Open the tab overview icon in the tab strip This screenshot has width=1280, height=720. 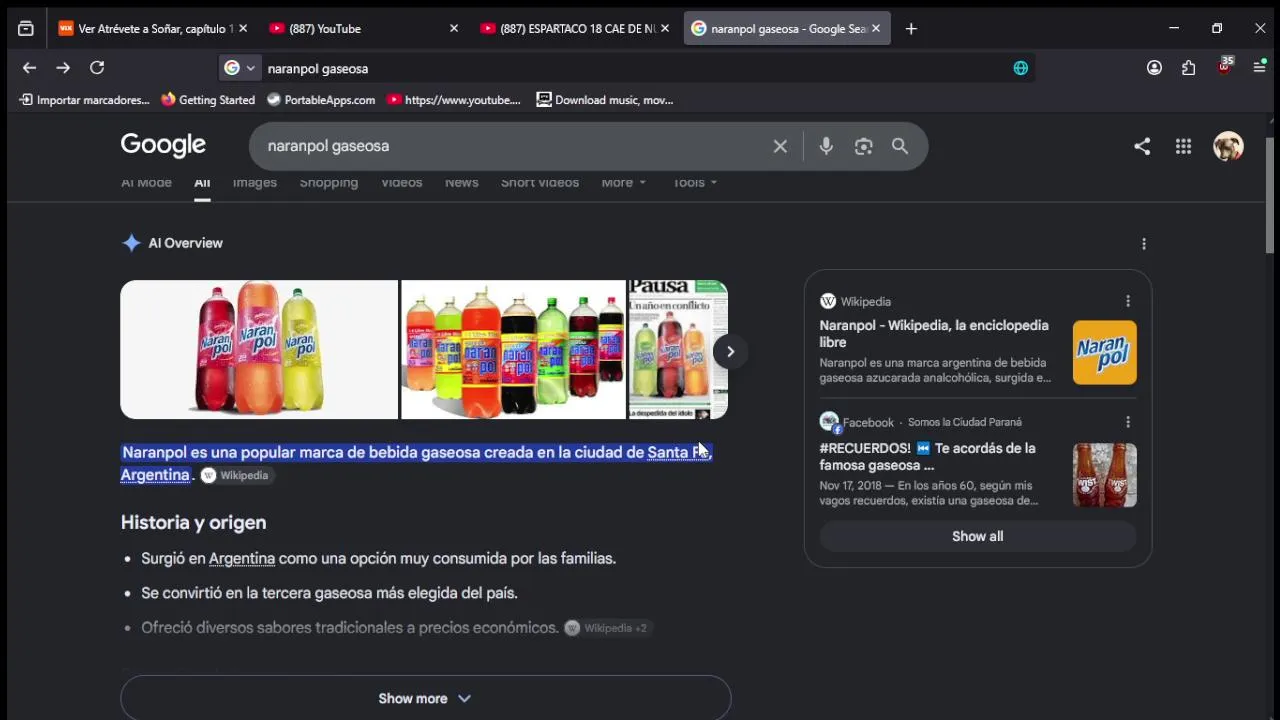tap(26, 29)
